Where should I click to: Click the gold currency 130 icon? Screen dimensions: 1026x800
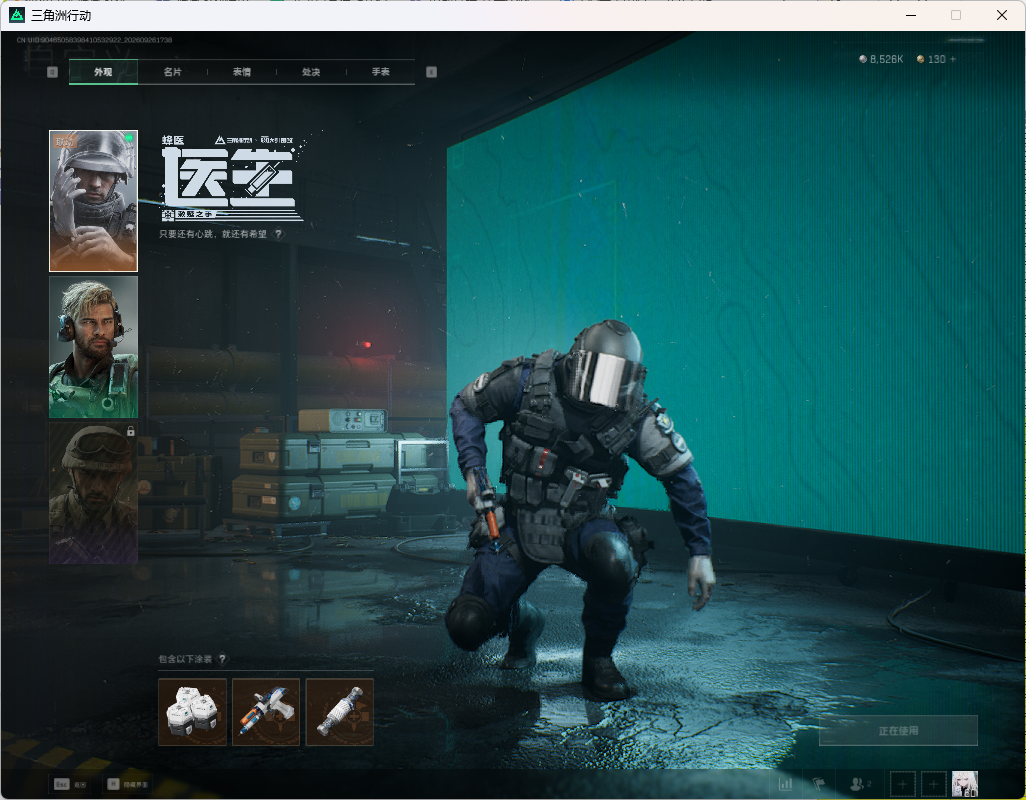tap(921, 59)
